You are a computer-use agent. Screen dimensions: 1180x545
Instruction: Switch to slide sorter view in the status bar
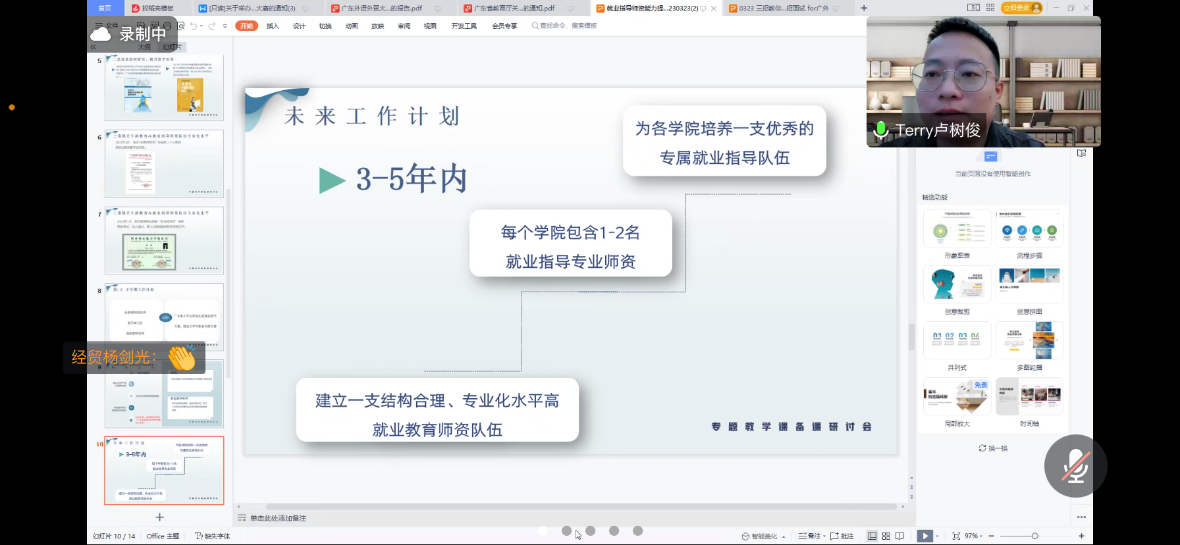(886, 536)
